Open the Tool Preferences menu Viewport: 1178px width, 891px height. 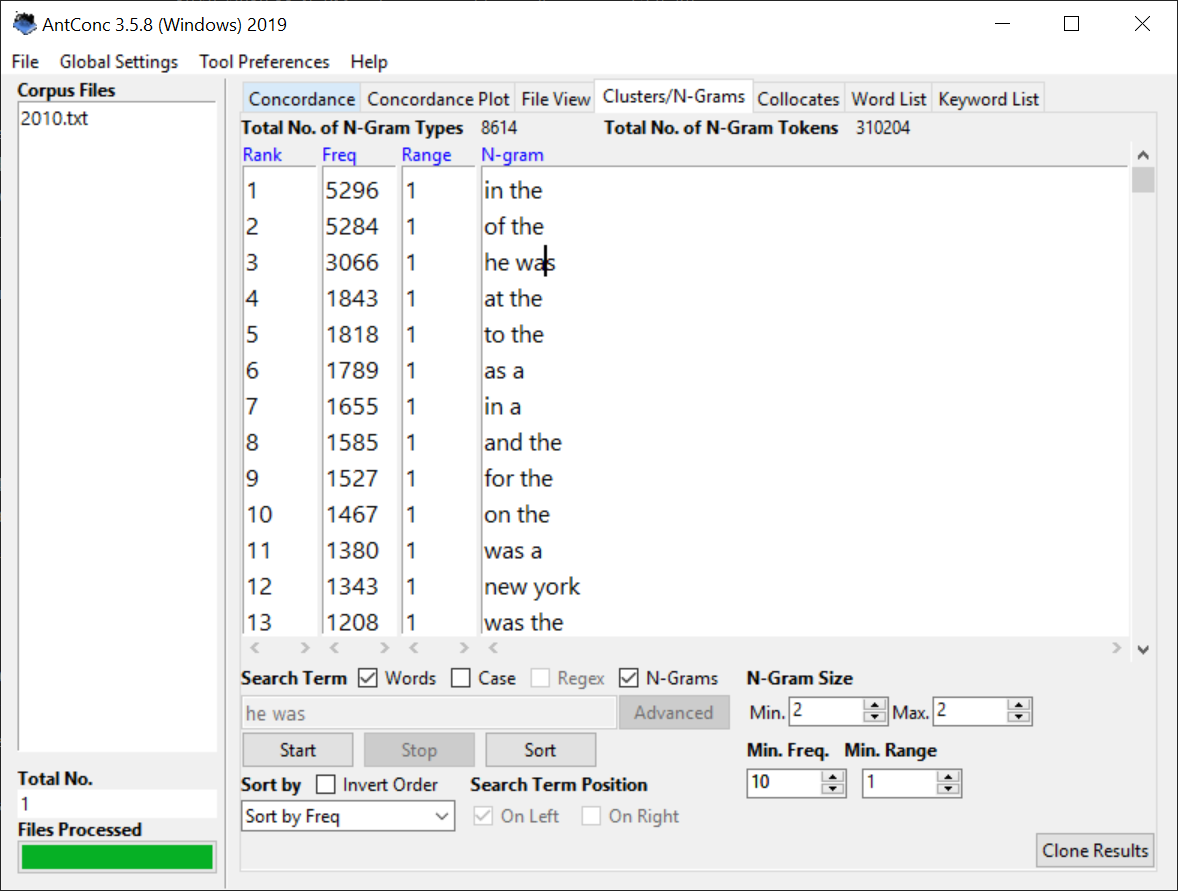click(264, 62)
